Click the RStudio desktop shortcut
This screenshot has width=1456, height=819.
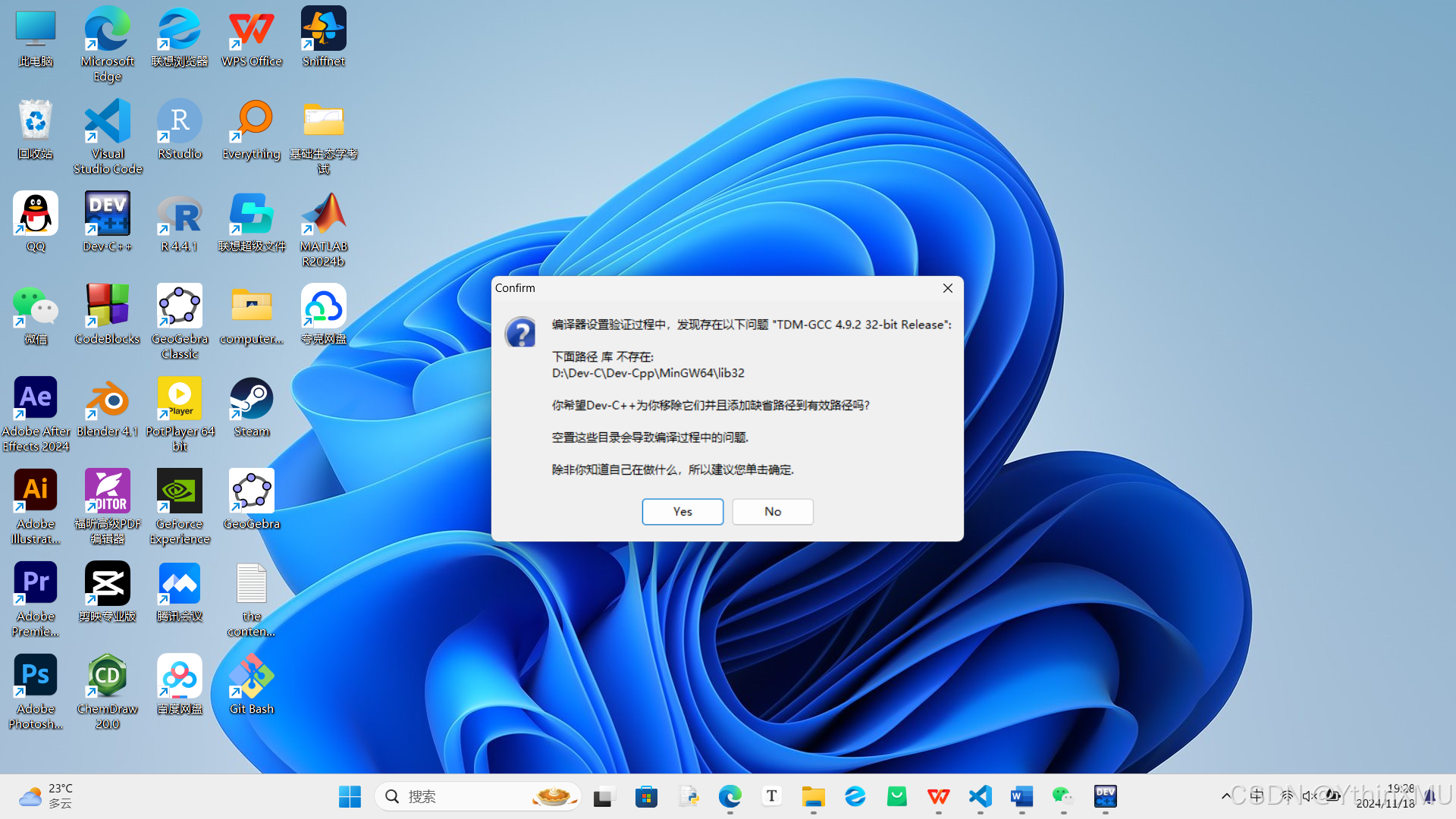(x=180, y=123)
